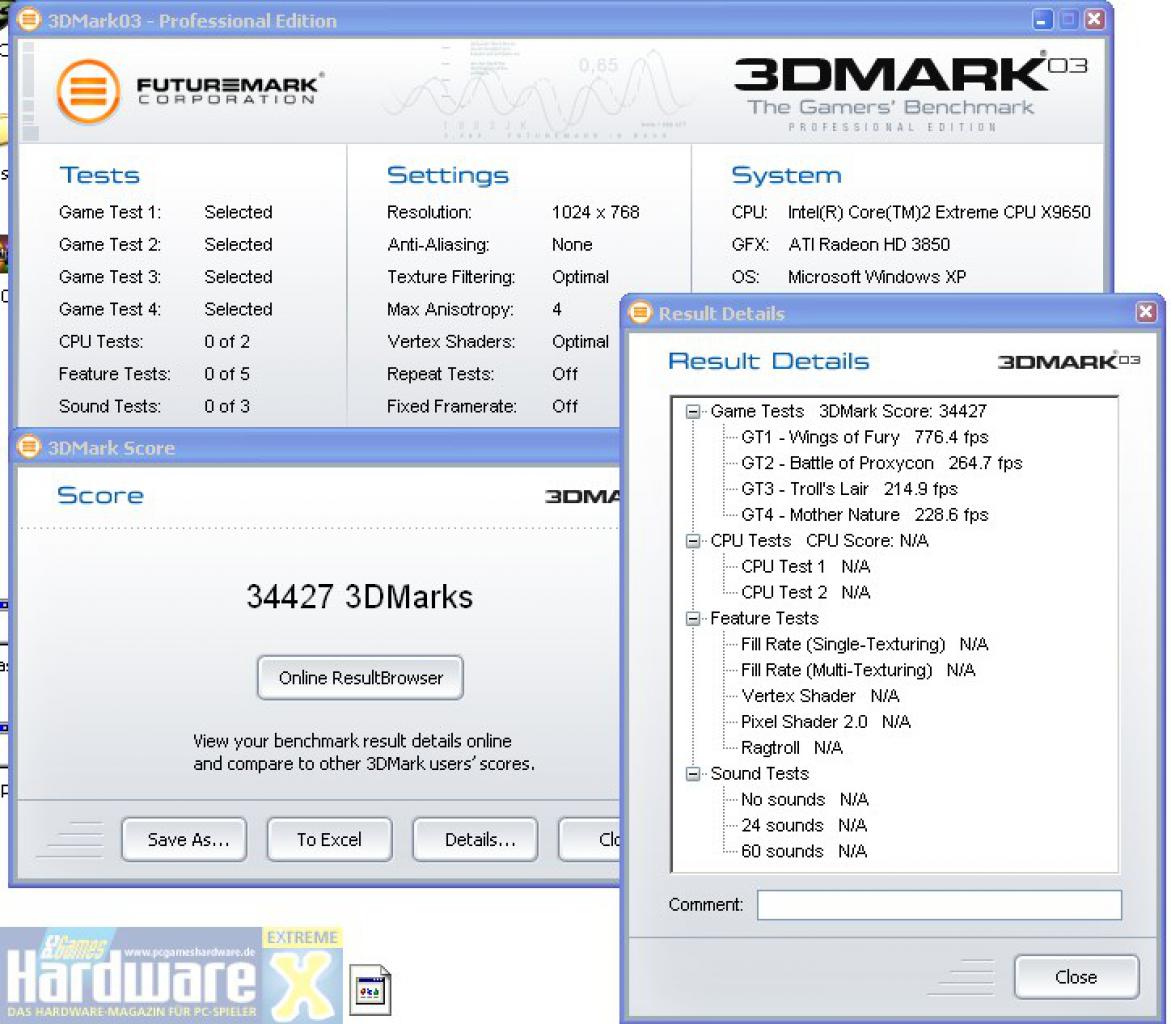Select CPU Test 2 row

click(805, 592)
